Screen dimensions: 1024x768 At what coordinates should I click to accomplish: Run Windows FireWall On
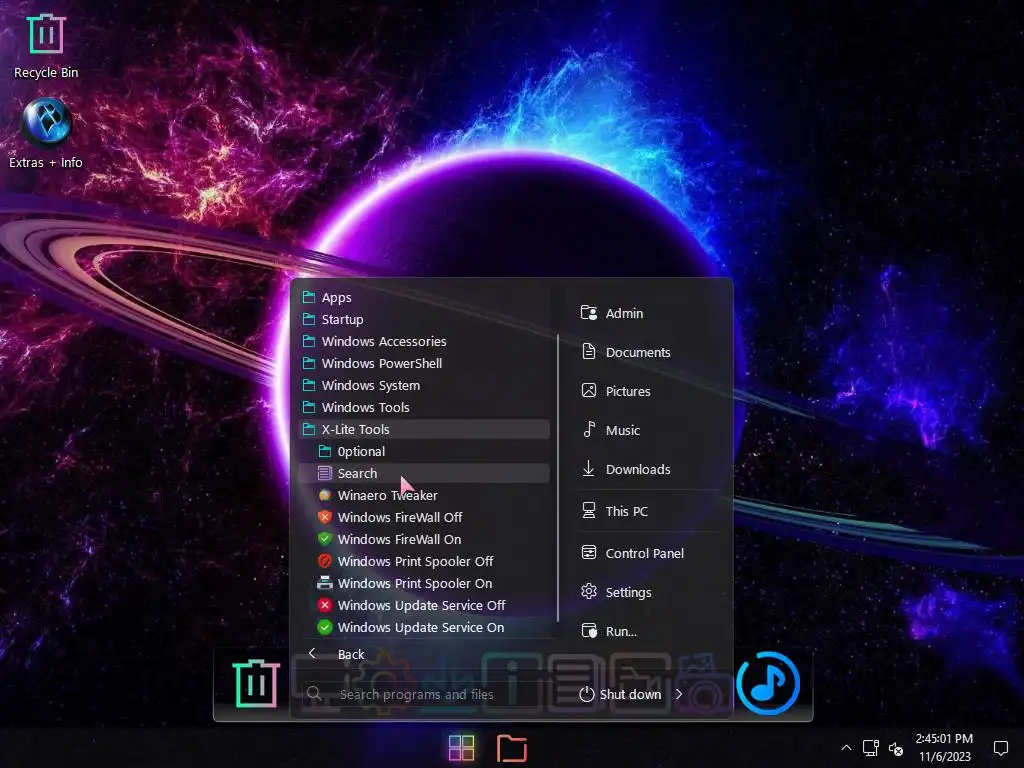[x=423, y=539]
